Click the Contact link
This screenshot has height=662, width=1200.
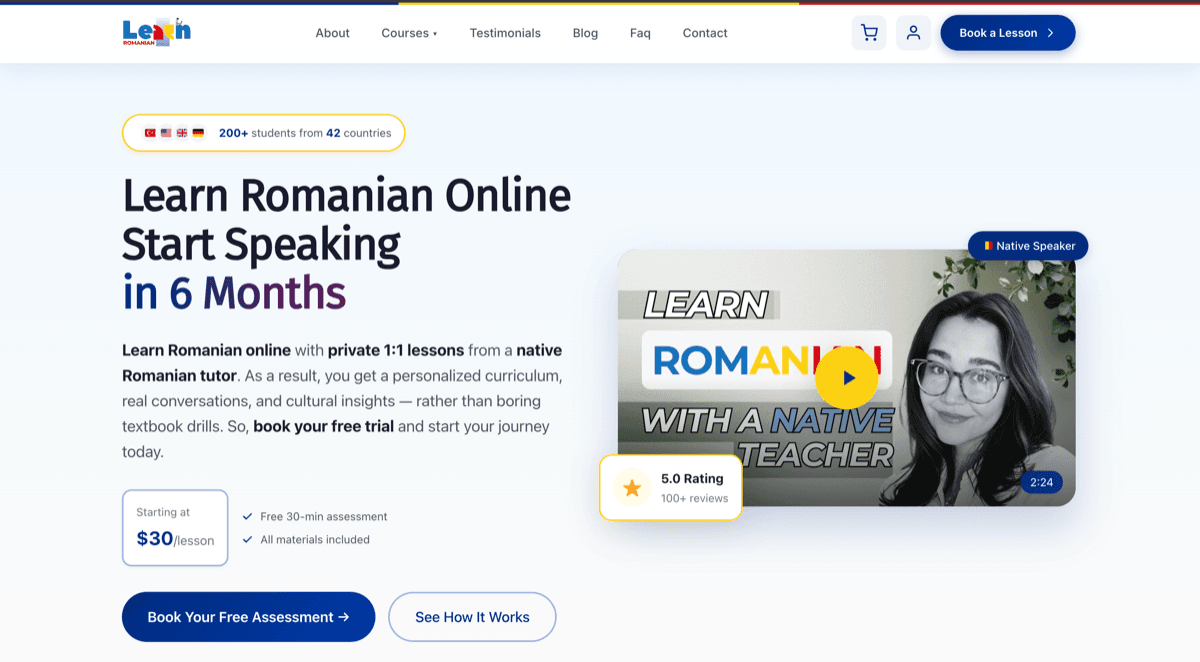pyautogui.click(x=704, y=32)
